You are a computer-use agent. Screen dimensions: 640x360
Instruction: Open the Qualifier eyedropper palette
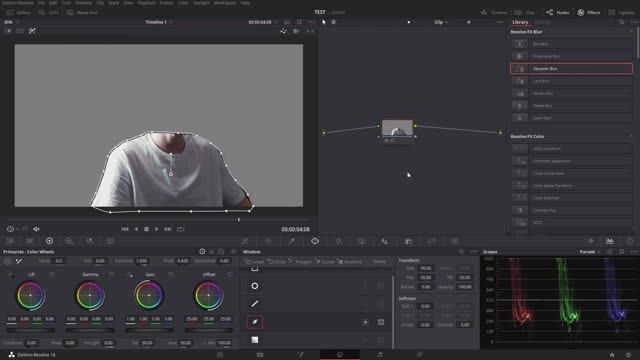tap(291, 241)
